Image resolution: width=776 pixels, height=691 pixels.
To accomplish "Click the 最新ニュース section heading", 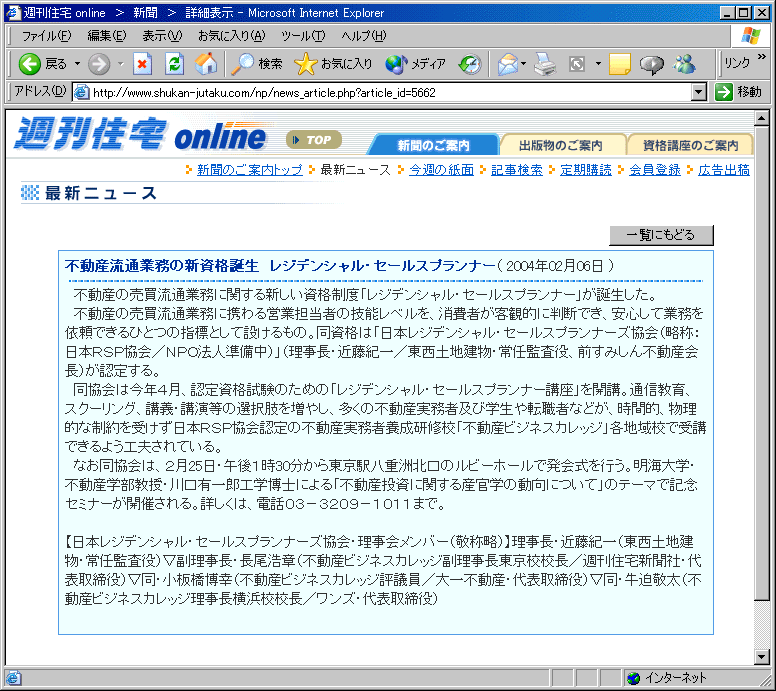I will coord(101,193).
